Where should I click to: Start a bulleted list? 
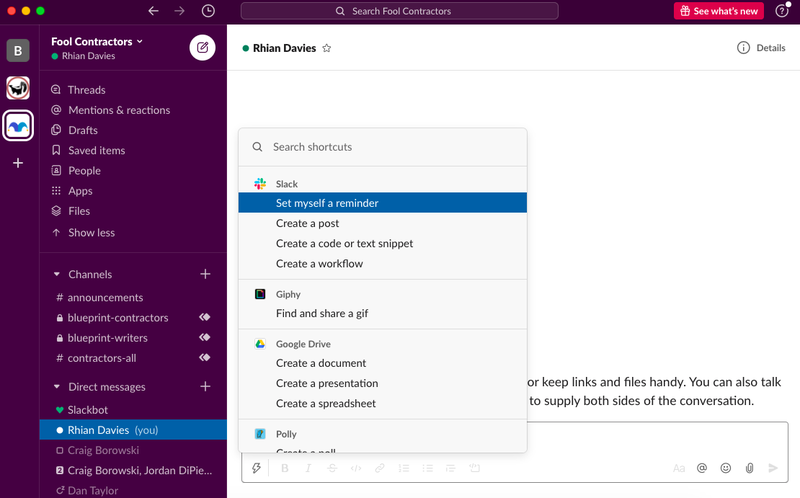[427, 468]
